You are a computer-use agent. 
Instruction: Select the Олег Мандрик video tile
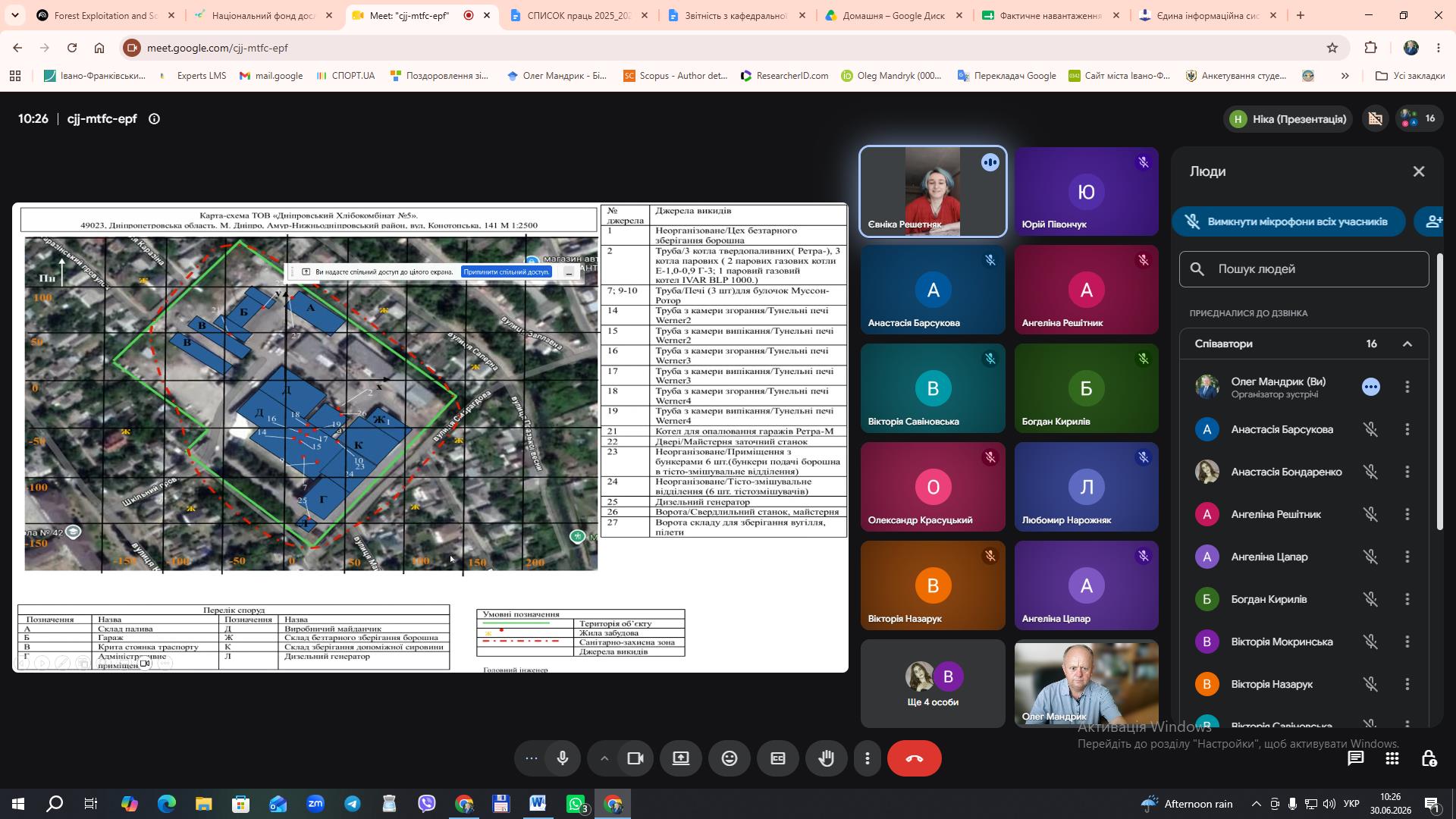pos(1087,685)
